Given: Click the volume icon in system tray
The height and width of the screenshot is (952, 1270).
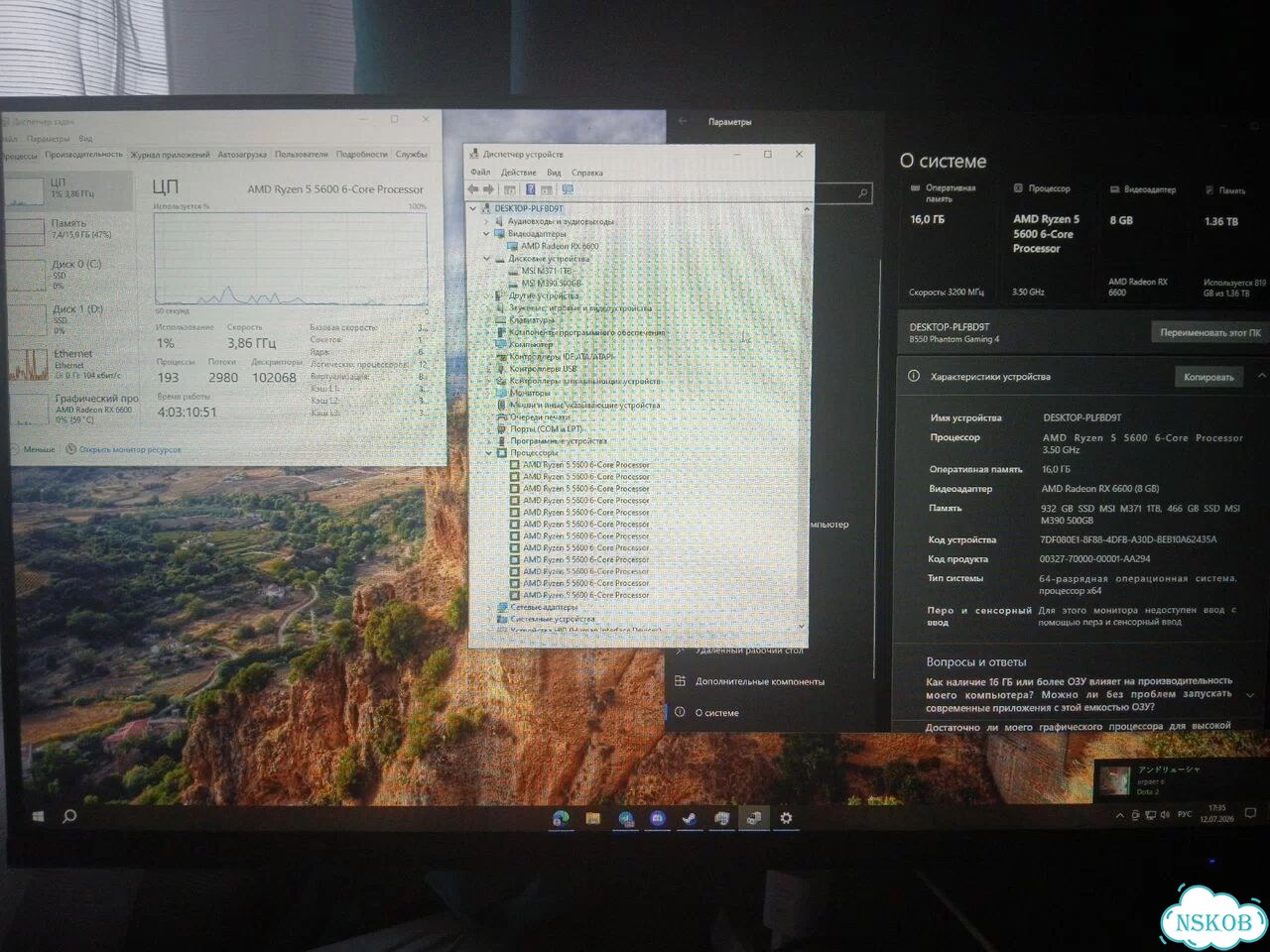Looking at the screenshot, I should (x=1164, y=815).
